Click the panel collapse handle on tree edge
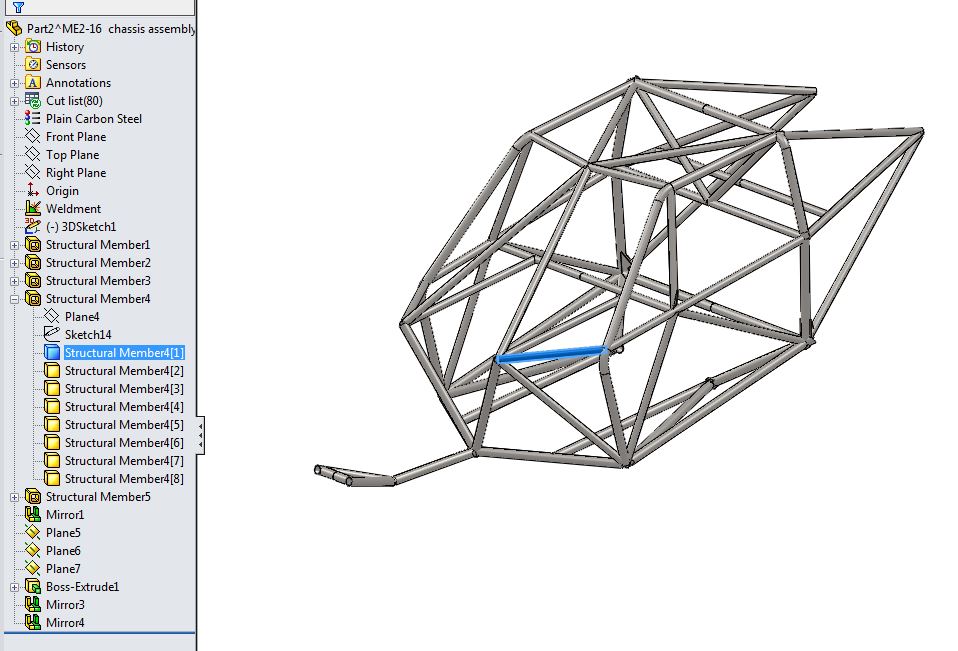This screenshot has width=958, height=651. (201, 435)
